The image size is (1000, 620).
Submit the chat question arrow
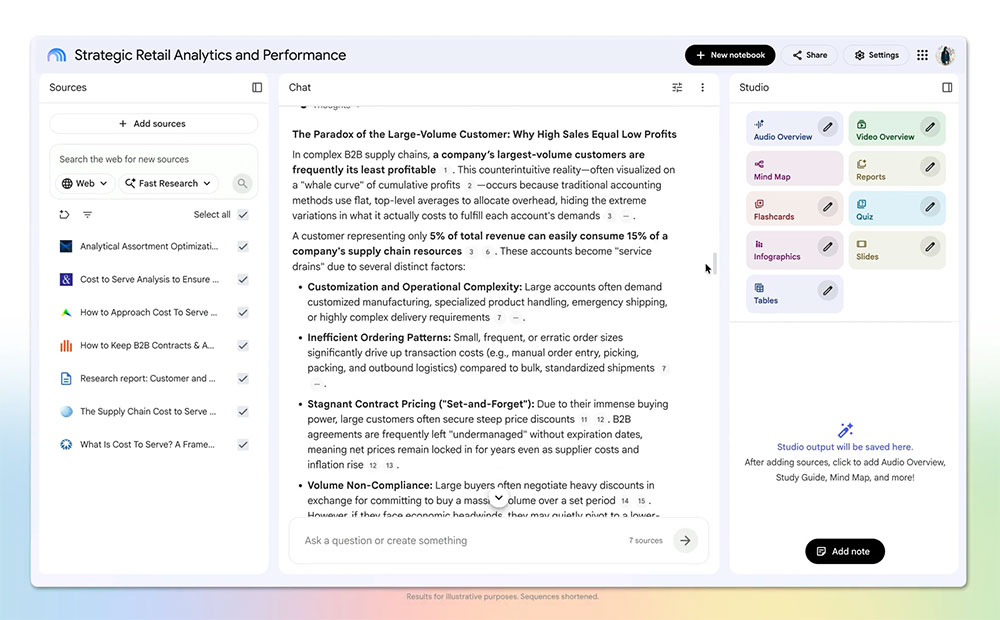pos(686,540)
